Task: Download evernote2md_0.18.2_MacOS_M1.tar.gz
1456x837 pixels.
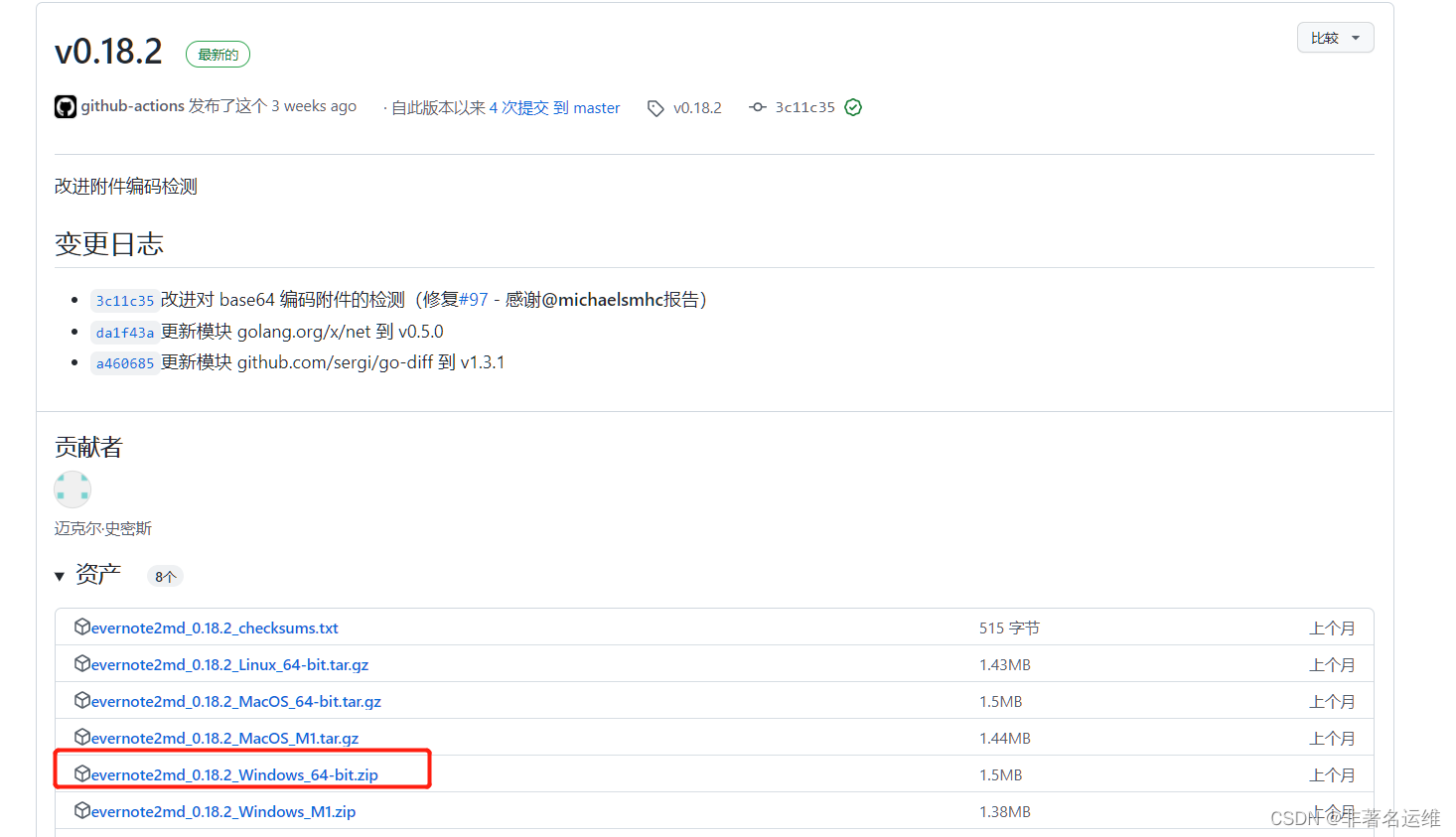Action: click(224, 738)
